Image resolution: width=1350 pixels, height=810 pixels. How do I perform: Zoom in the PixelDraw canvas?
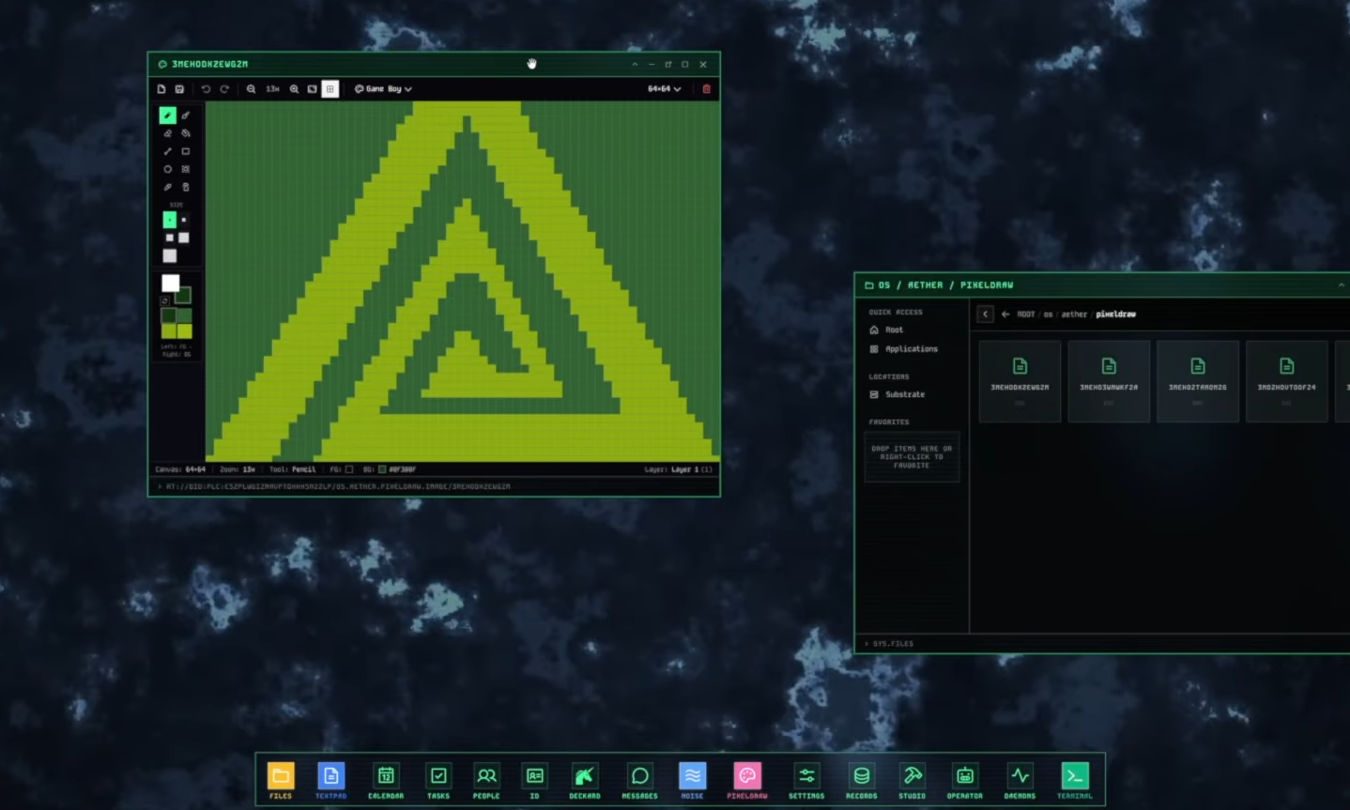[x=294, y=89]
